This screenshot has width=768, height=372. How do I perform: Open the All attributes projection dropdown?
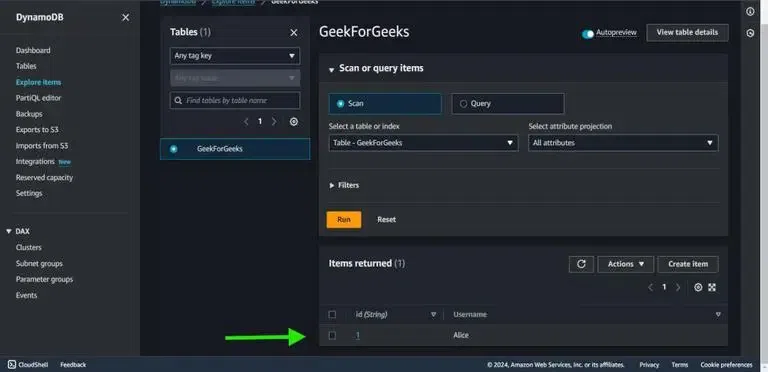[x=623, y=143]
